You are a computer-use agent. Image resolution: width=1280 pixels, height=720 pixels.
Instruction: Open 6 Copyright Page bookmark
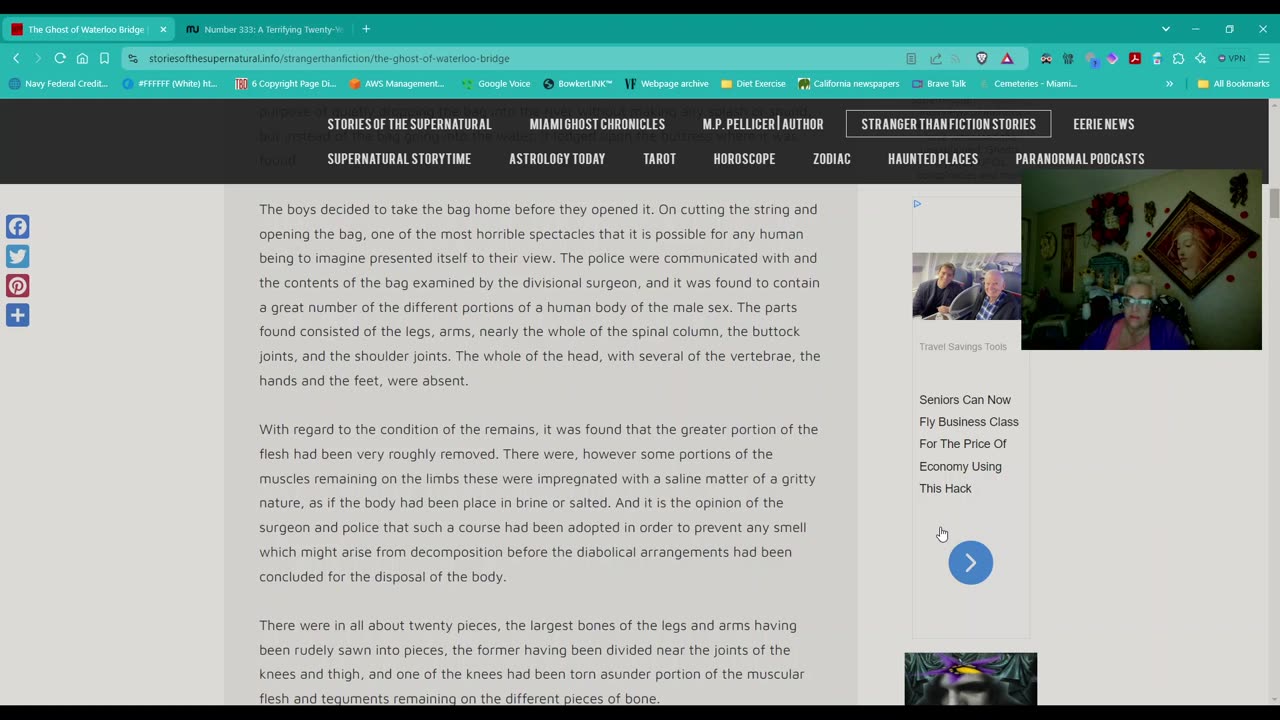coord(285,84)
